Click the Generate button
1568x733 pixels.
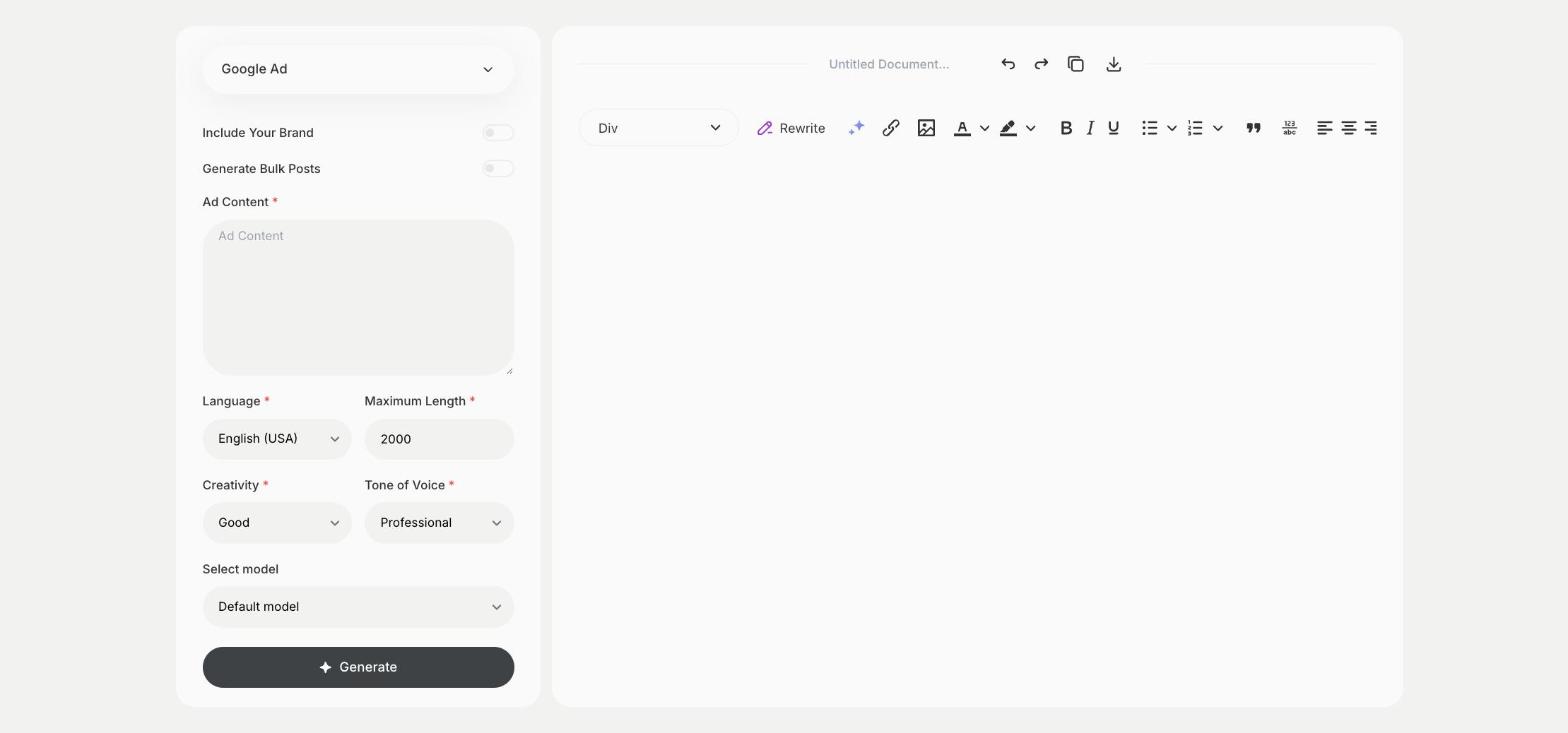[x=358, y=667]
